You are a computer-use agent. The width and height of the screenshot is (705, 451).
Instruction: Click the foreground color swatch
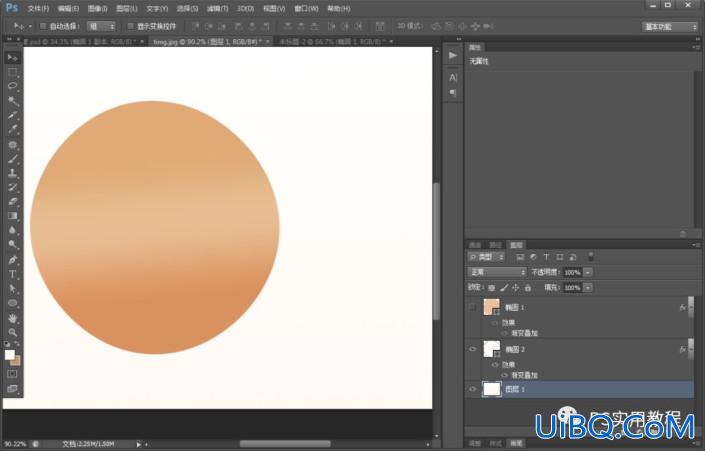[9, 355]
